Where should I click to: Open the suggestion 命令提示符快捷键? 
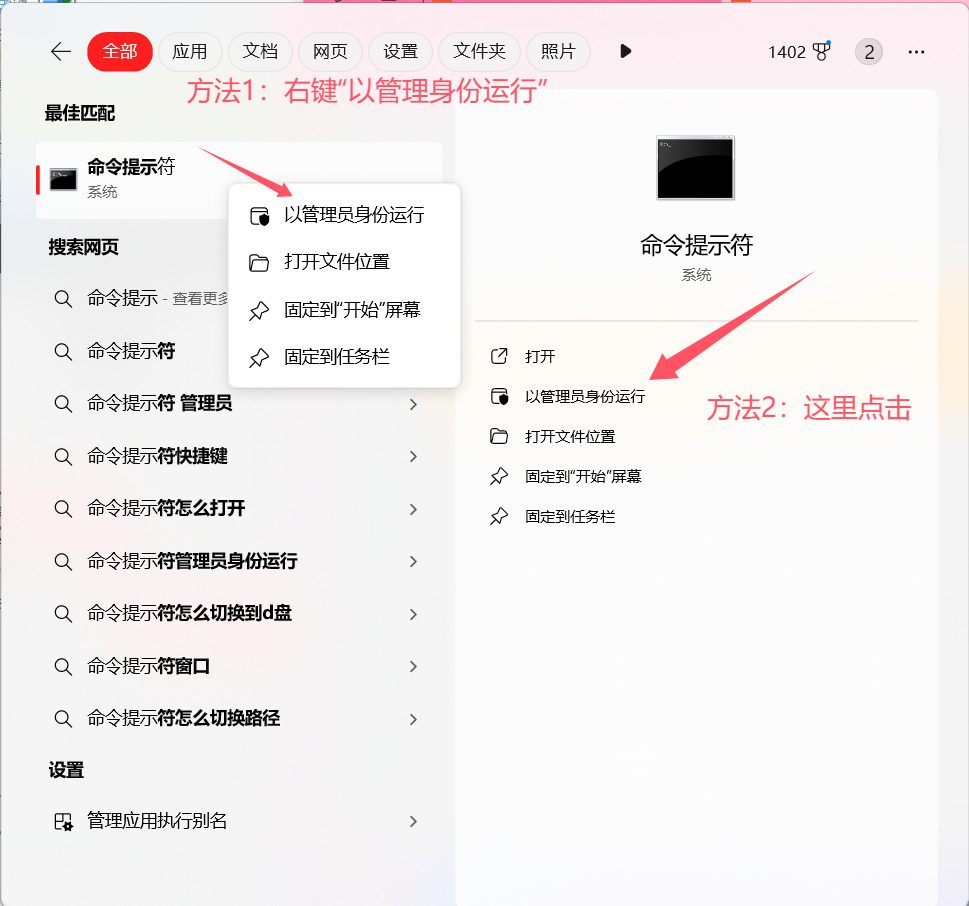pos(239,456)
